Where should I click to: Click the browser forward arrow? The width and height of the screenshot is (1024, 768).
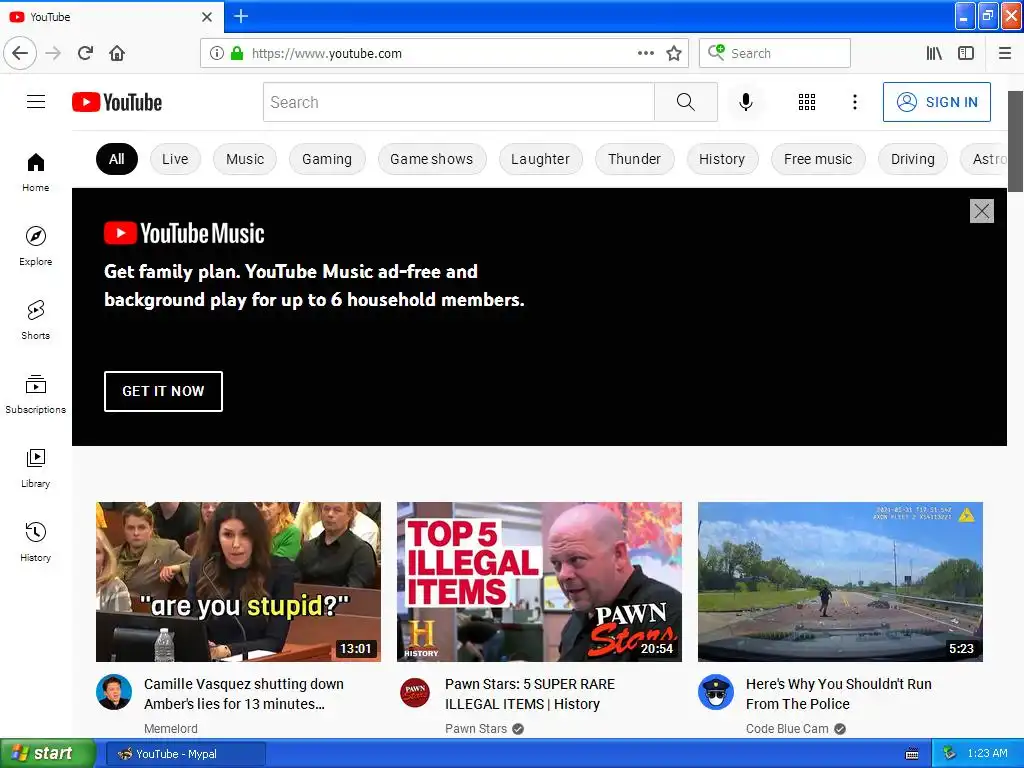pos(53,53)
